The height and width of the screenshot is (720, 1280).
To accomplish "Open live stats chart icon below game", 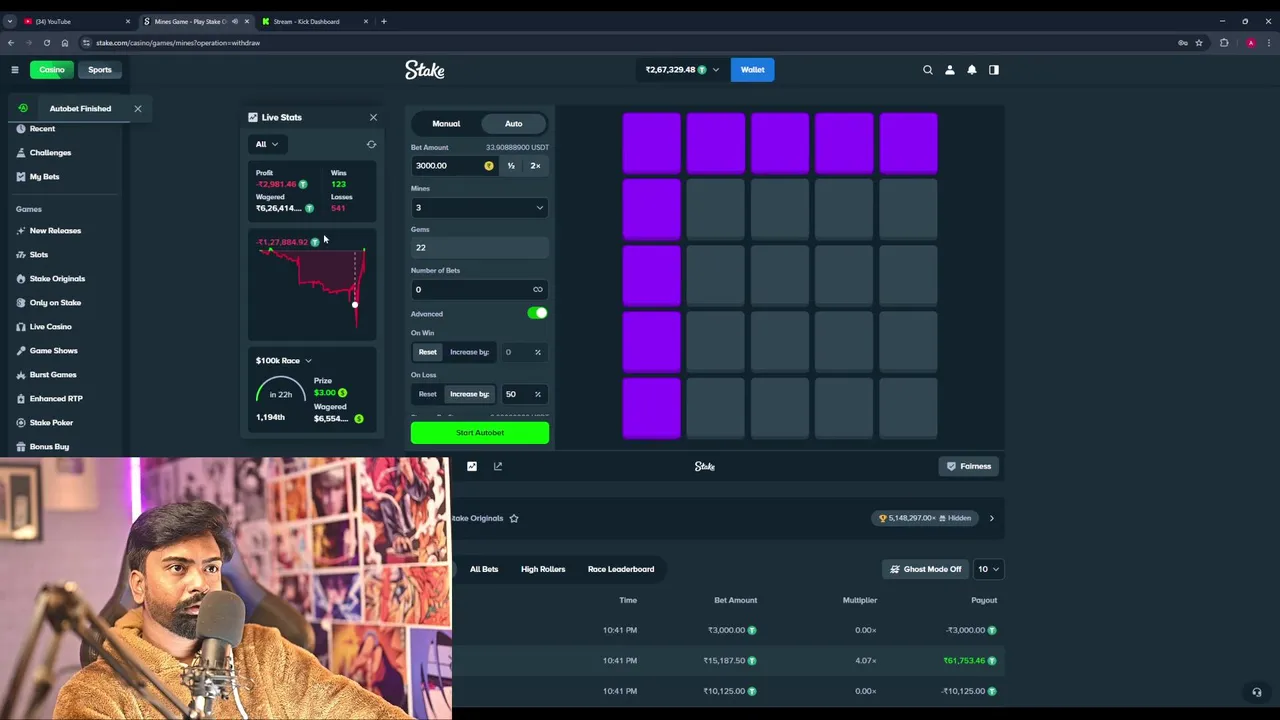I will (472, 466).
